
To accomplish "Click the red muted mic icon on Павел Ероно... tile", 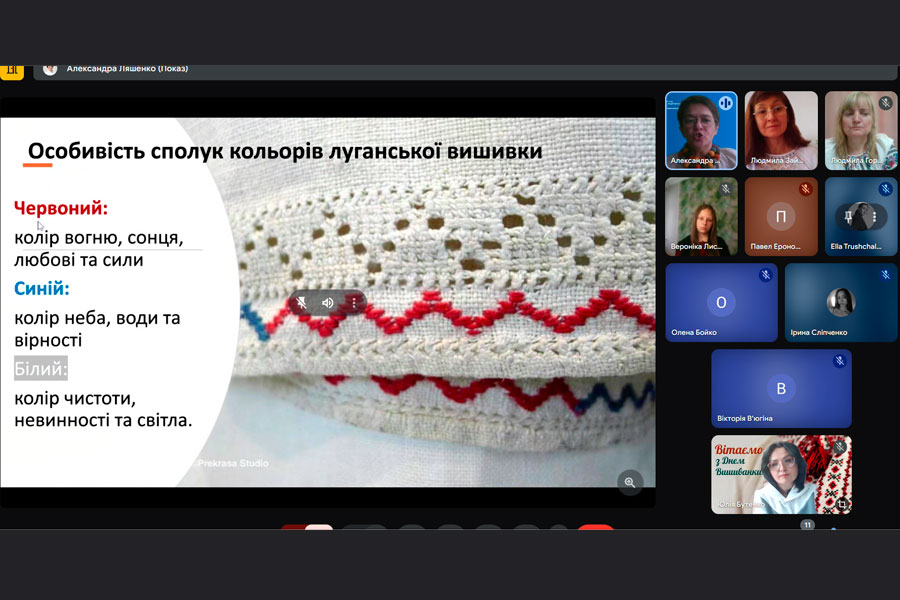I will point(806,189).
